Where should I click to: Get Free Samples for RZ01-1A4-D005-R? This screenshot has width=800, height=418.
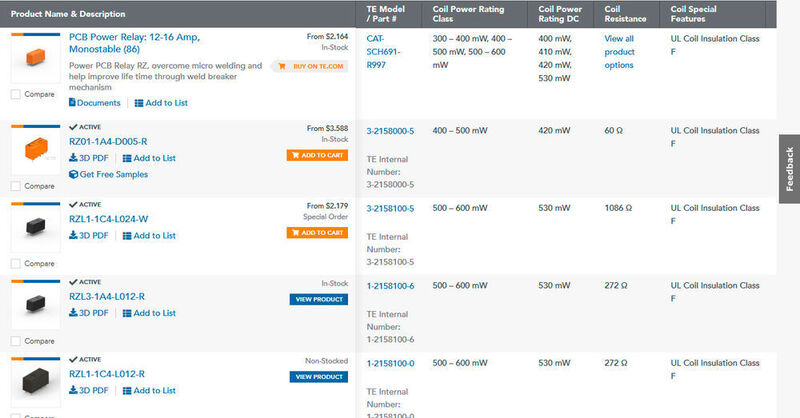tap(109, 175)
